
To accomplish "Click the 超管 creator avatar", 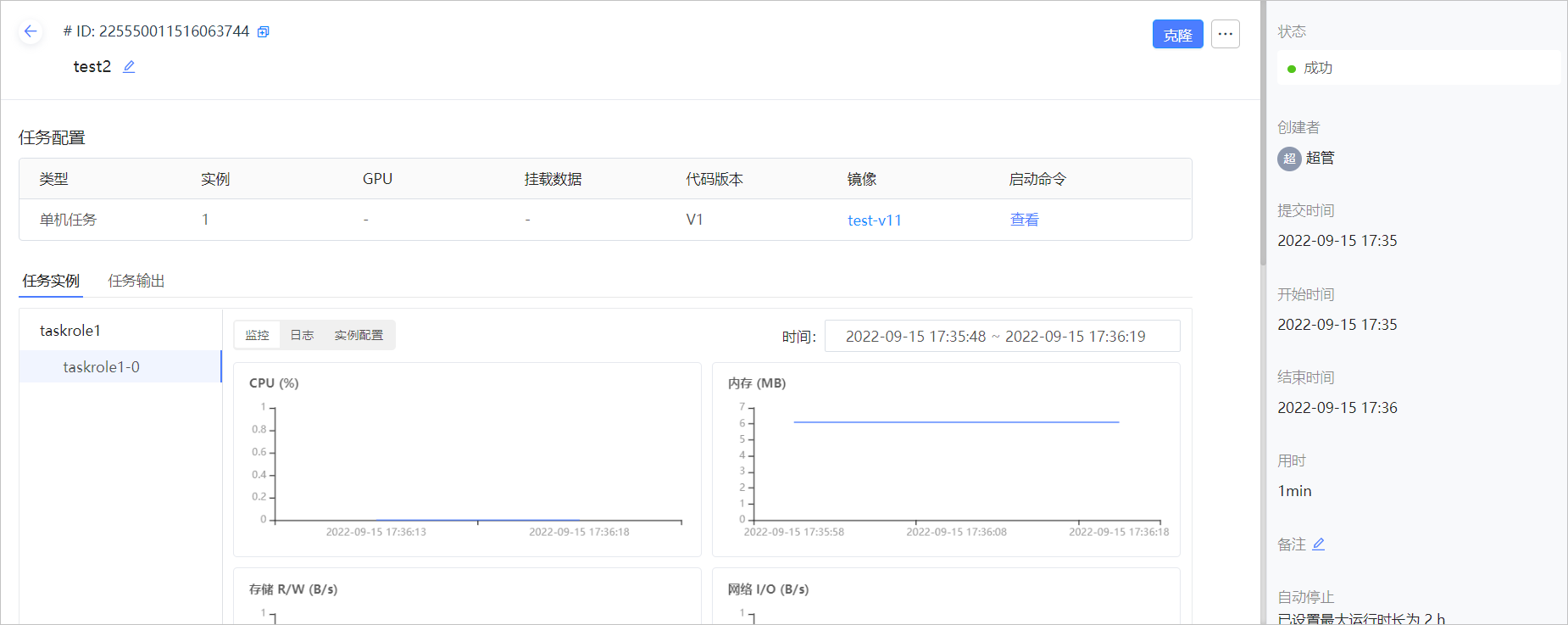I will 1289,159.
